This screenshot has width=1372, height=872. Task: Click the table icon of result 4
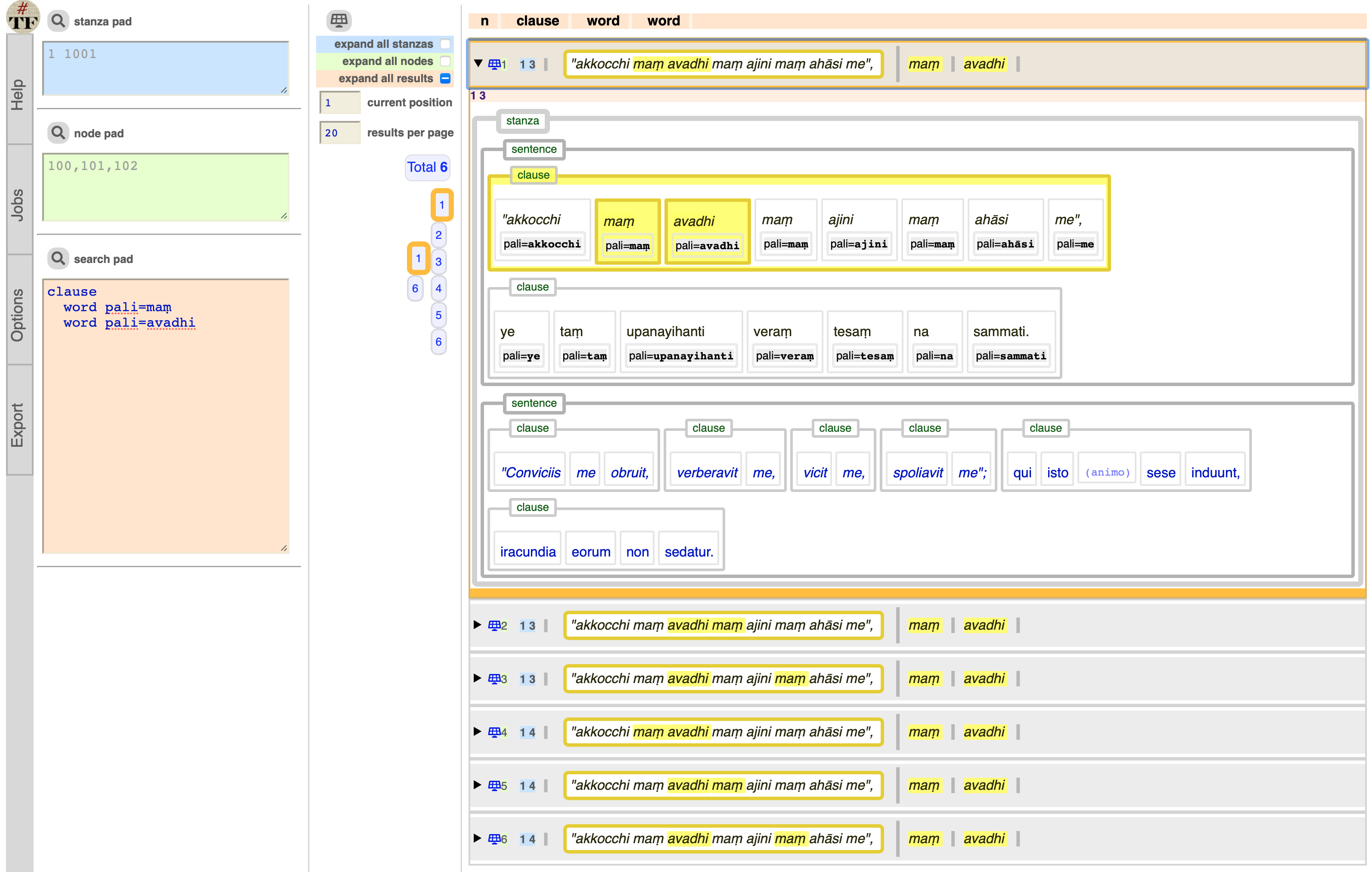pyautogui.click(x=494, y=732)
